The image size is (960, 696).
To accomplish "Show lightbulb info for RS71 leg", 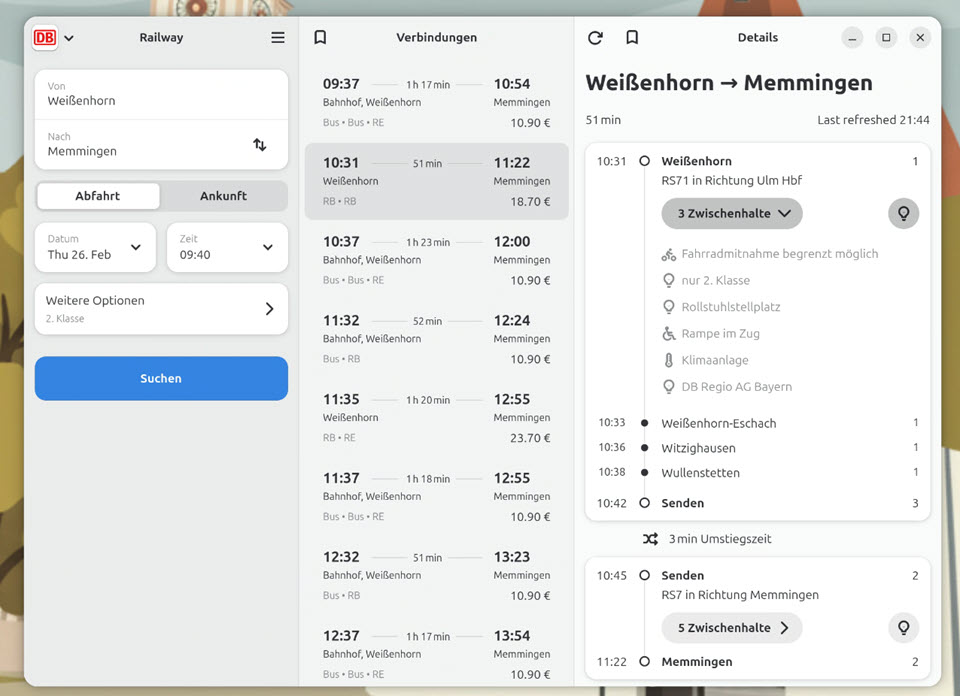I will coord(903,213).
